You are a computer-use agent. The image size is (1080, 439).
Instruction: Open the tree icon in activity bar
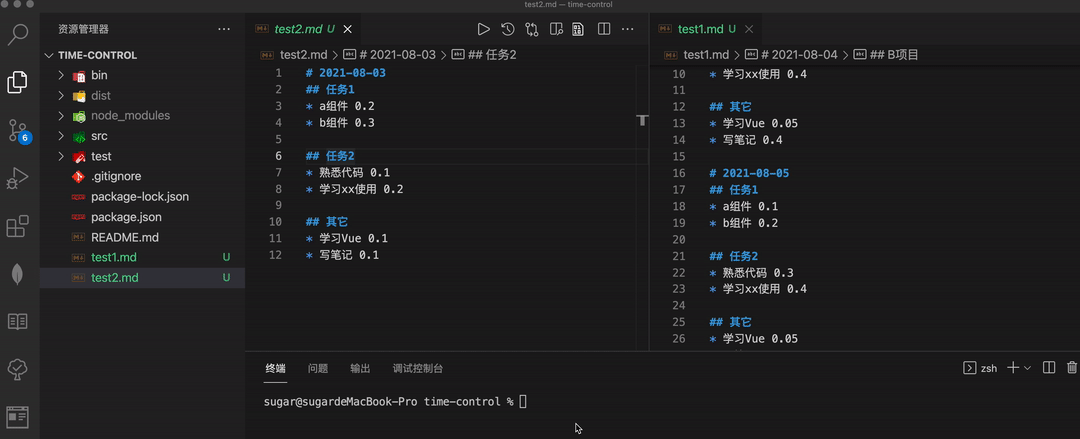[x=18, y=369]
